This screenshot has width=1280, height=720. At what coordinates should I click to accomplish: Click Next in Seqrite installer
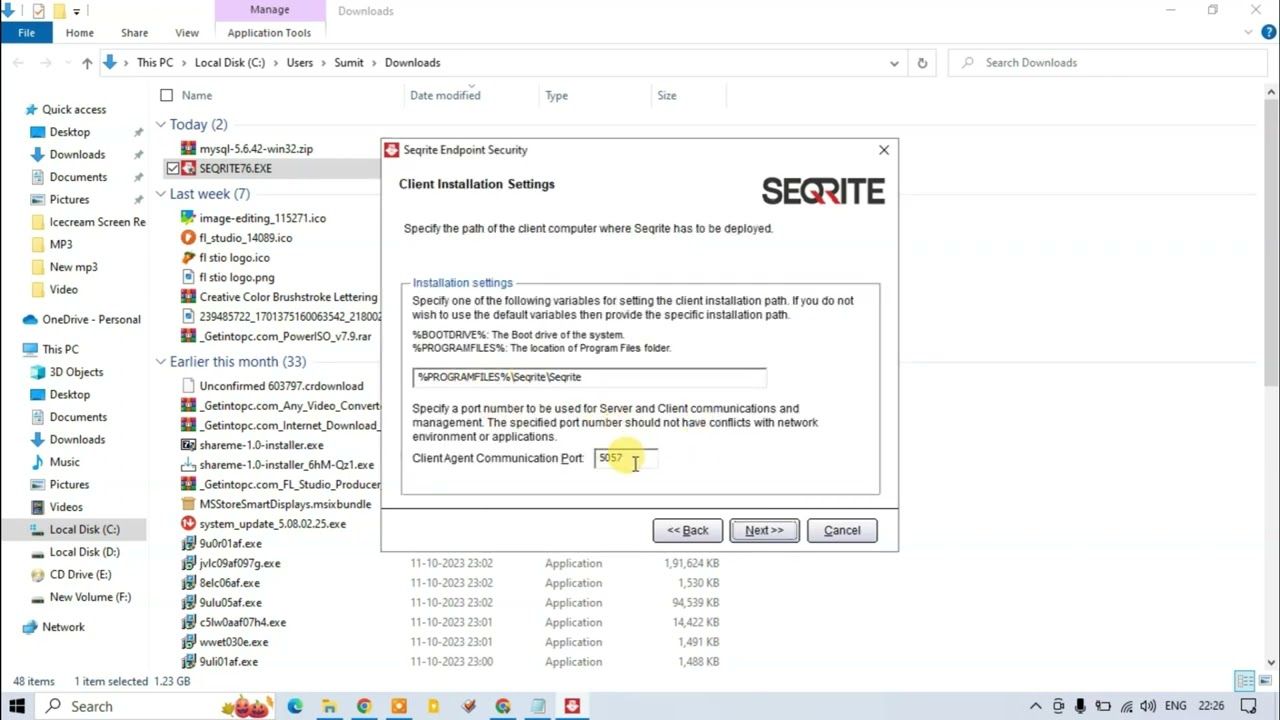click(764, 531)
